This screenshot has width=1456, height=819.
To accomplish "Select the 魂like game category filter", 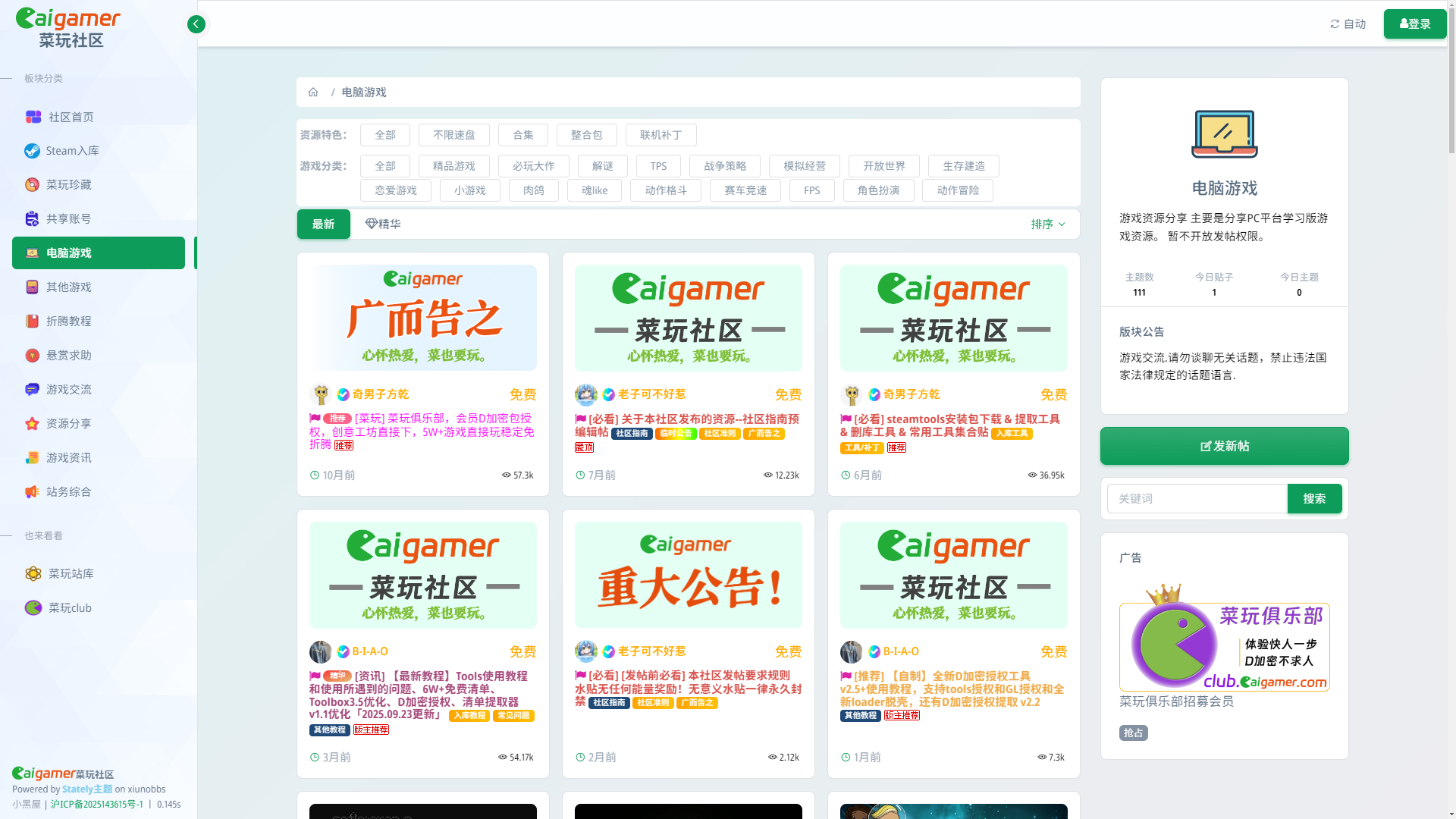I will (x=594, y=190).
